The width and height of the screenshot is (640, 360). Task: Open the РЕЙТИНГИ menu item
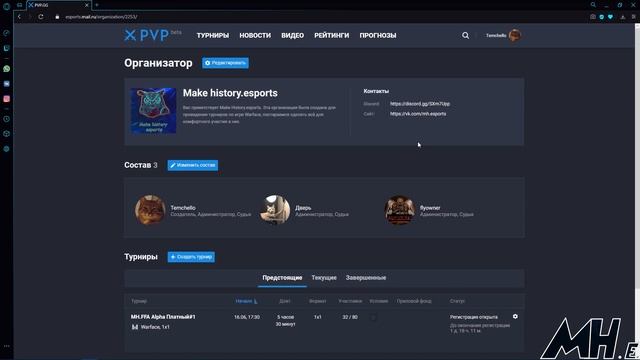(331, 36)
